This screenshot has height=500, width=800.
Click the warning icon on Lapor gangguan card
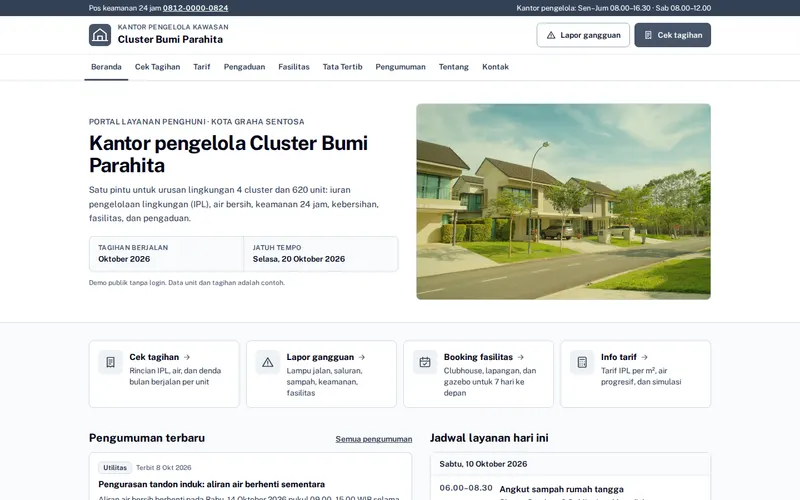coord(267,362)
